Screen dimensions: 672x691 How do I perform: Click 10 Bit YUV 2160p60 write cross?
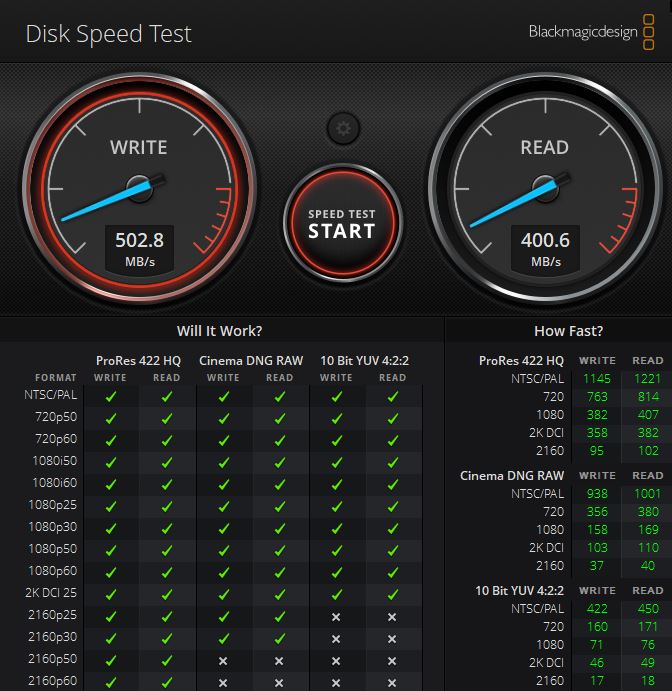tap(336, 683)
